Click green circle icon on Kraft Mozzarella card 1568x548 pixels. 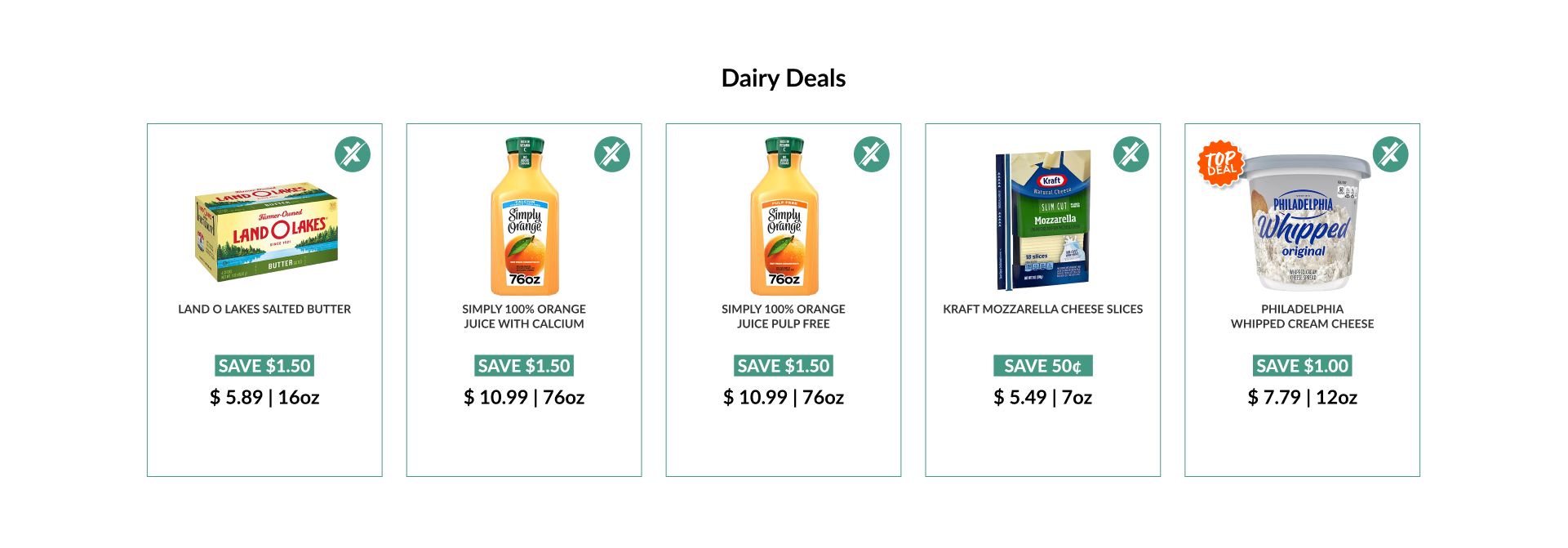click(1131, 154)
